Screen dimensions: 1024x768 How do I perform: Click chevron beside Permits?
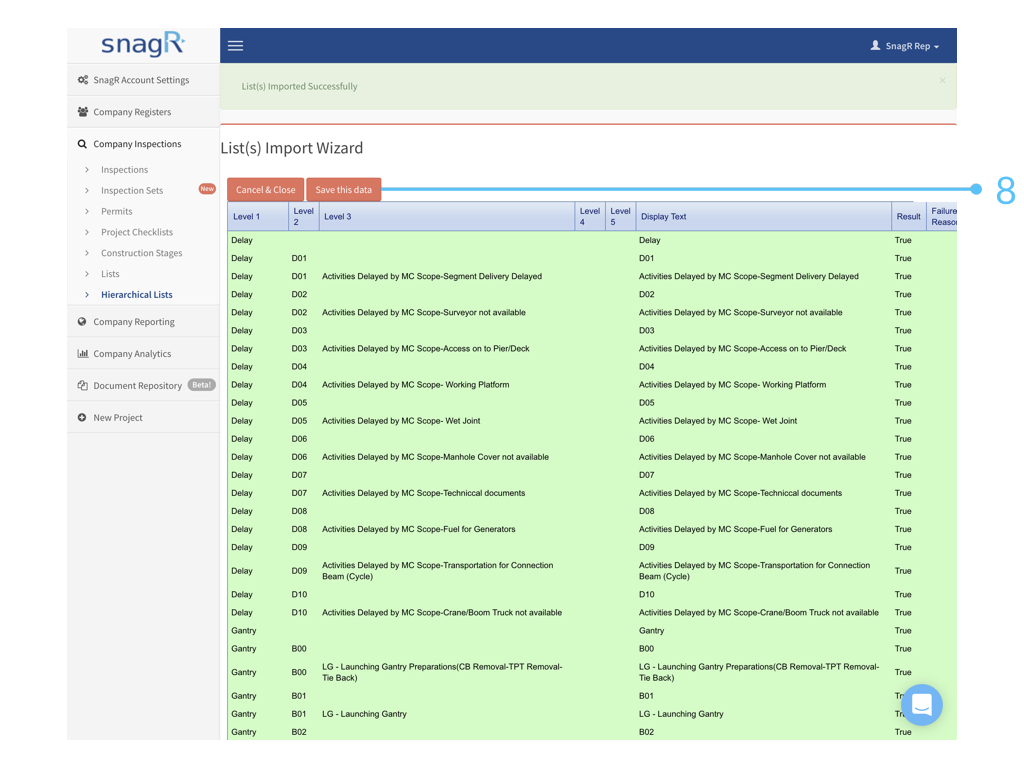coord(87,212)
